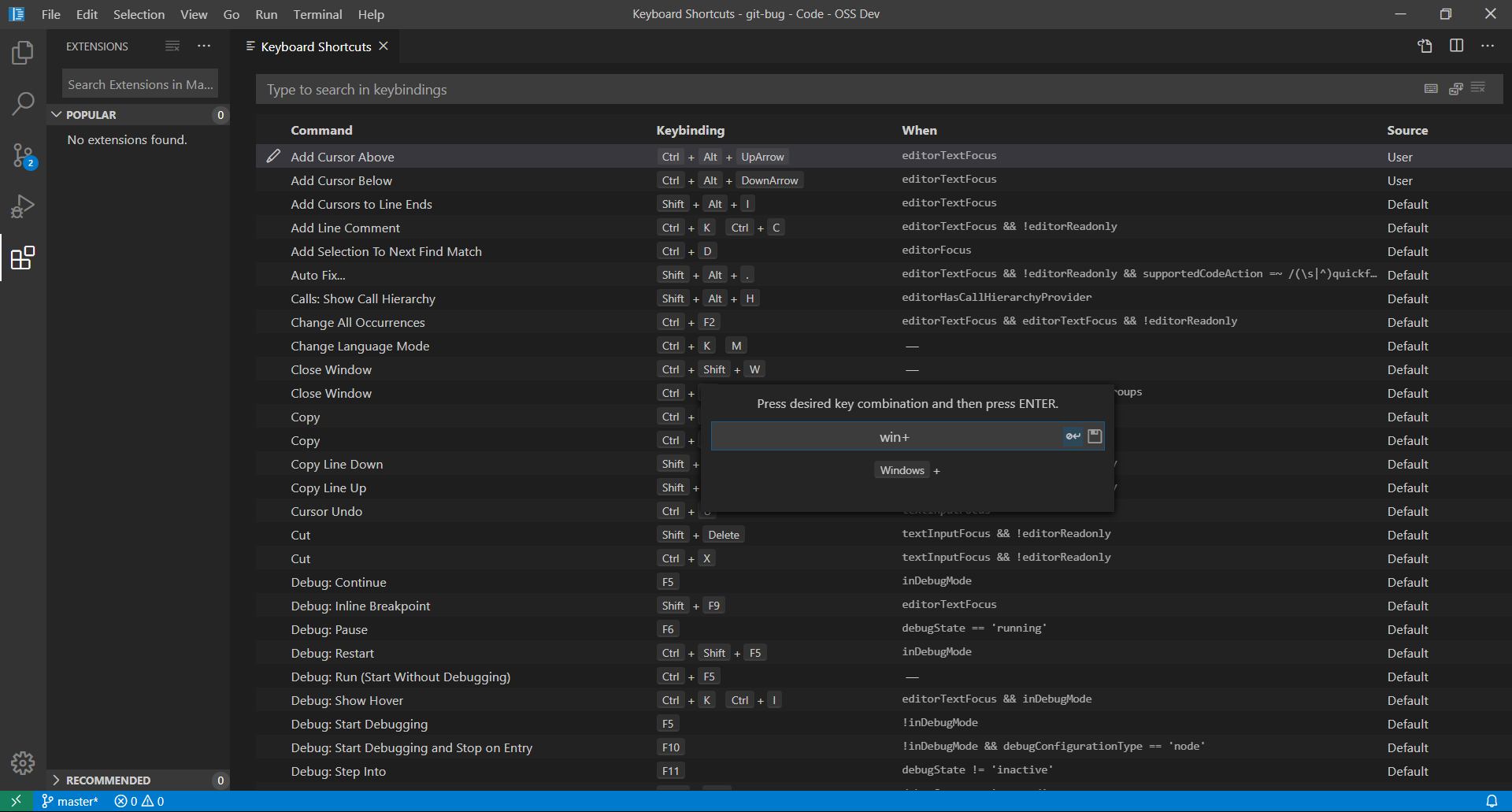This screenshot has height=812, width=1512.
Task: Click the VS Code application icon in title bar
Action: click(17, 14)
